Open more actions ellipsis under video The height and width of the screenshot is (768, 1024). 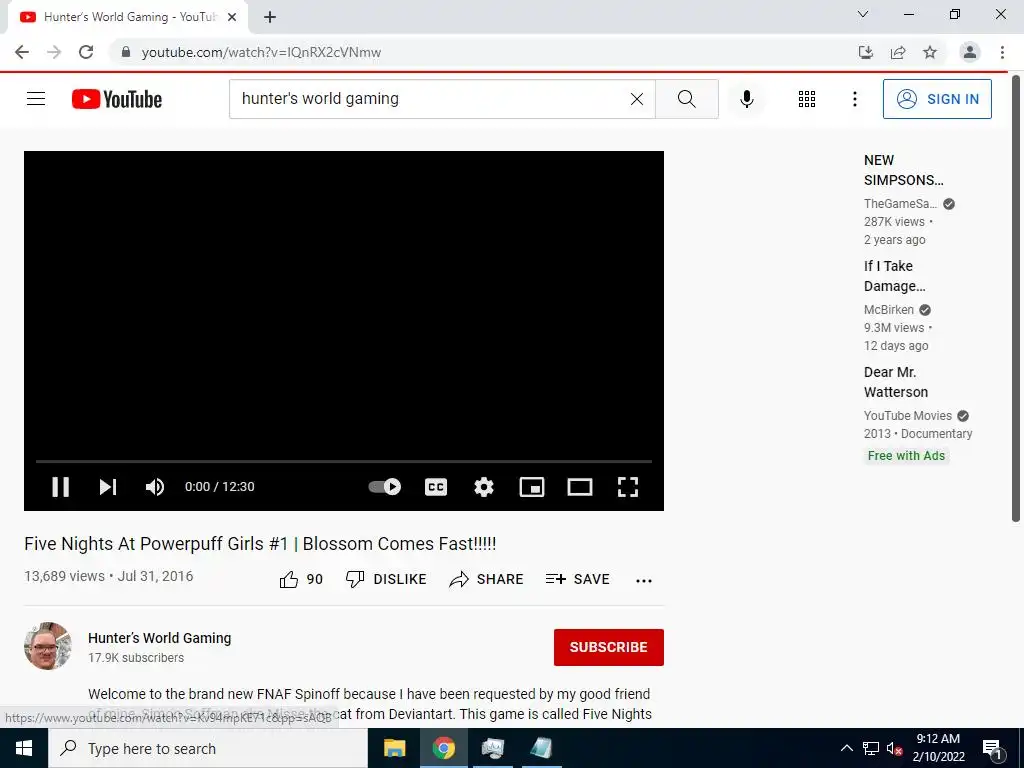(x=644, y=581)
